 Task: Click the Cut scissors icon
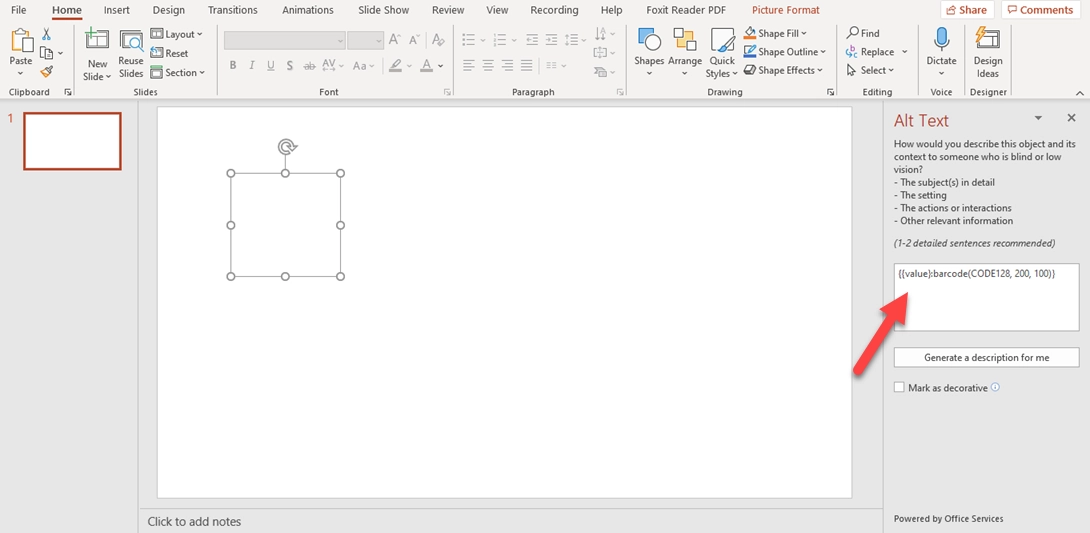[x=47, y=34]
